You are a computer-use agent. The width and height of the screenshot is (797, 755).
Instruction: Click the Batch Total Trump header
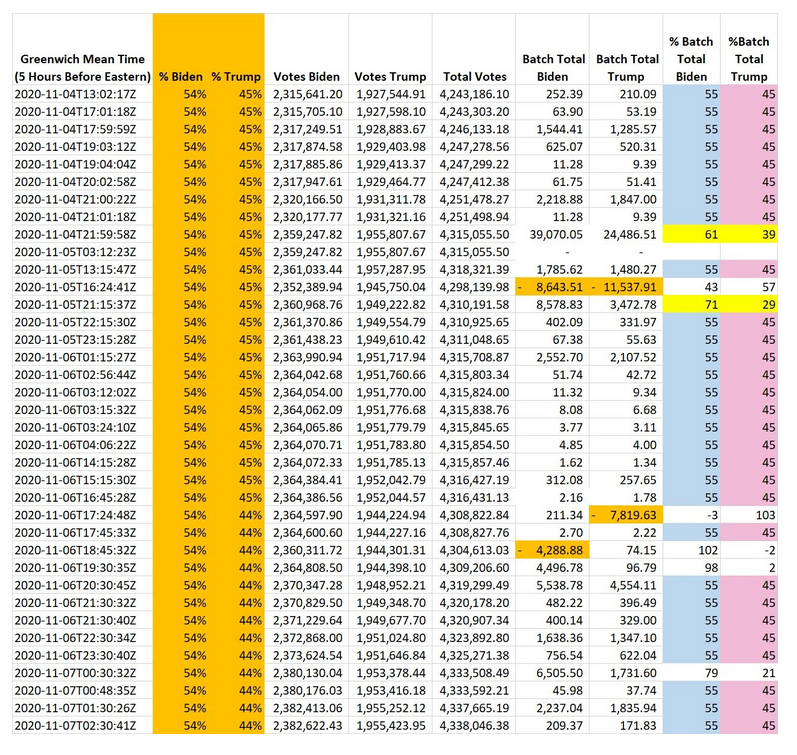click(x=627, y=68)
